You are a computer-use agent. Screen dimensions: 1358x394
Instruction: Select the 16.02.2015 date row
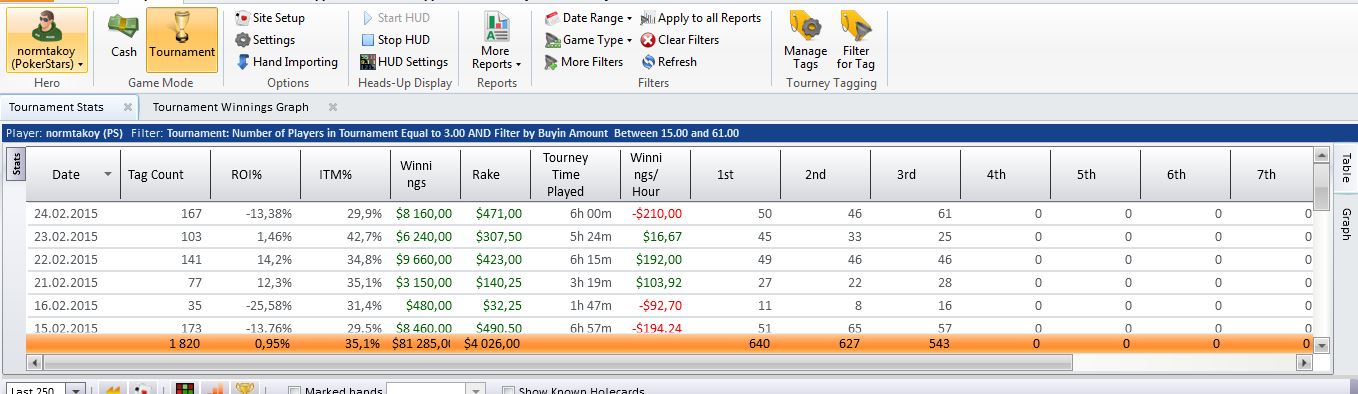point(669,305)
